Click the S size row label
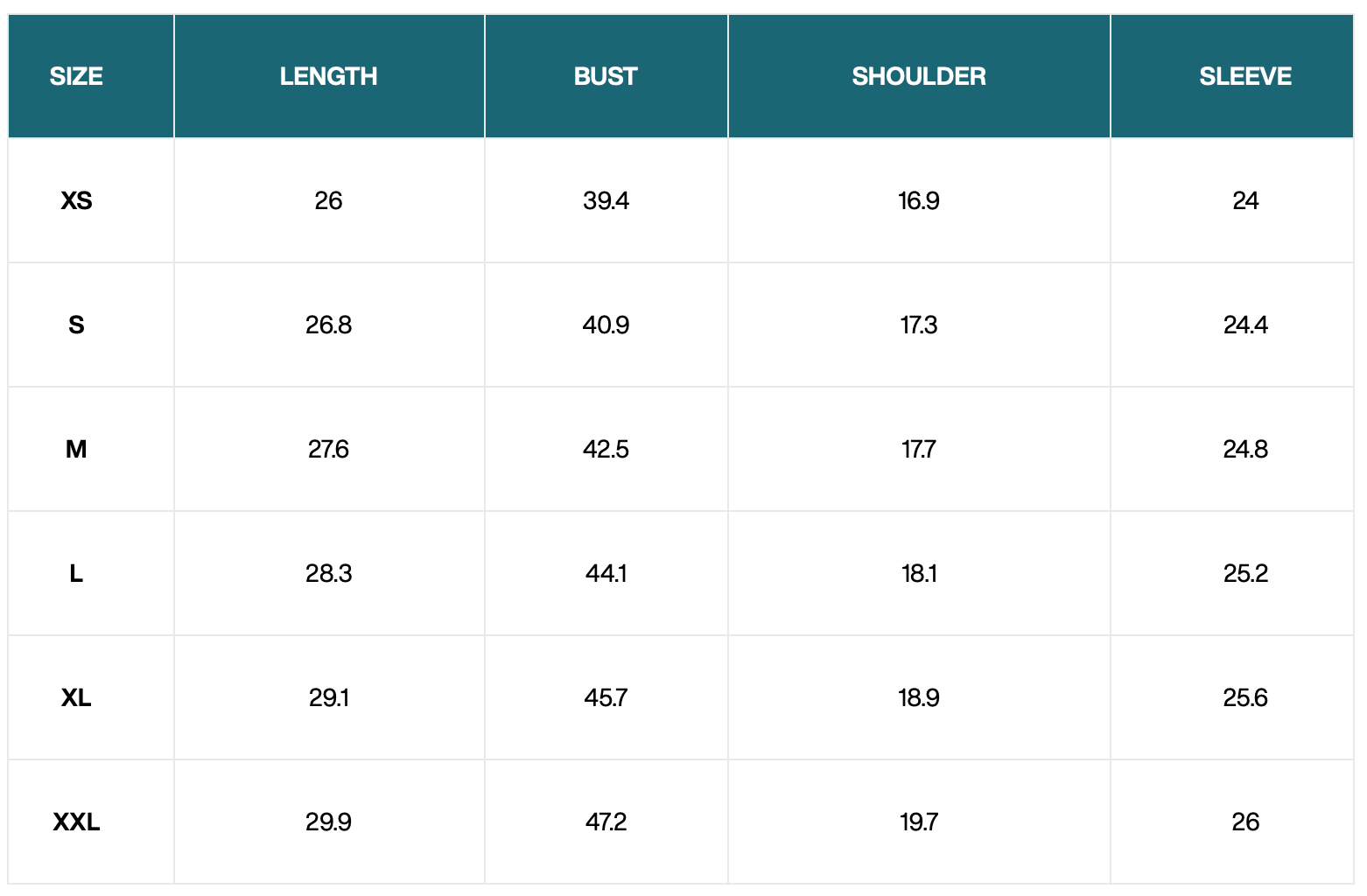 coord(76,325)
